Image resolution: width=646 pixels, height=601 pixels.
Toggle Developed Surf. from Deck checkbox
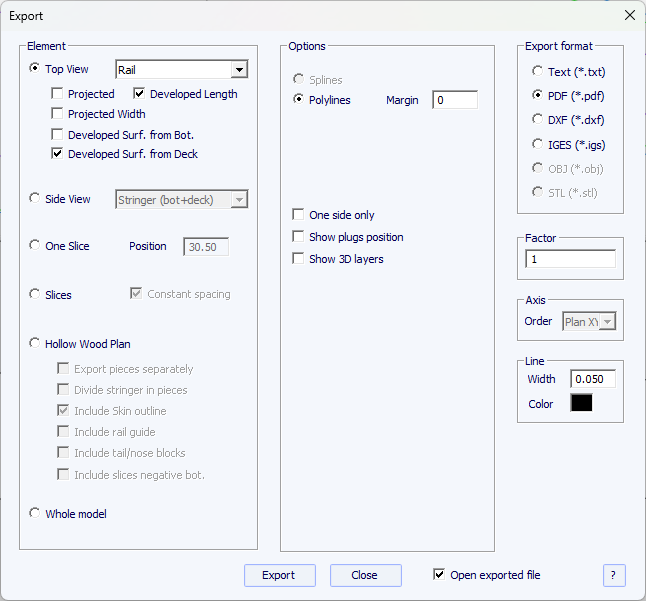coord(58,154)
